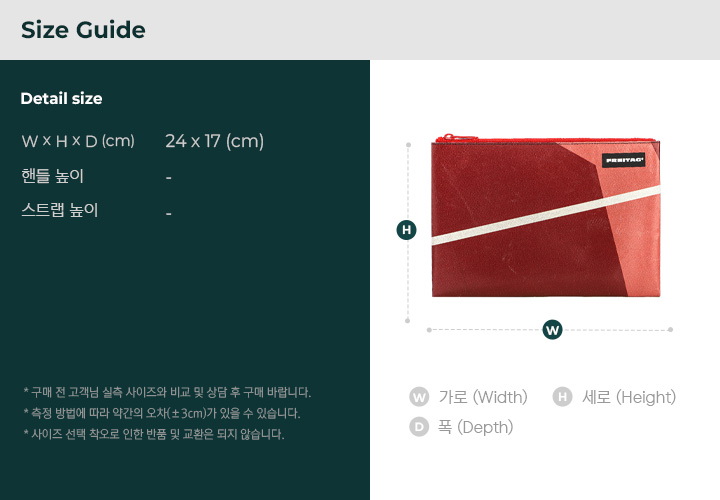This screenshot has width=720, height=500.
Task: Click the ±3cm measurement tolerance note
Action: point(162,413)
